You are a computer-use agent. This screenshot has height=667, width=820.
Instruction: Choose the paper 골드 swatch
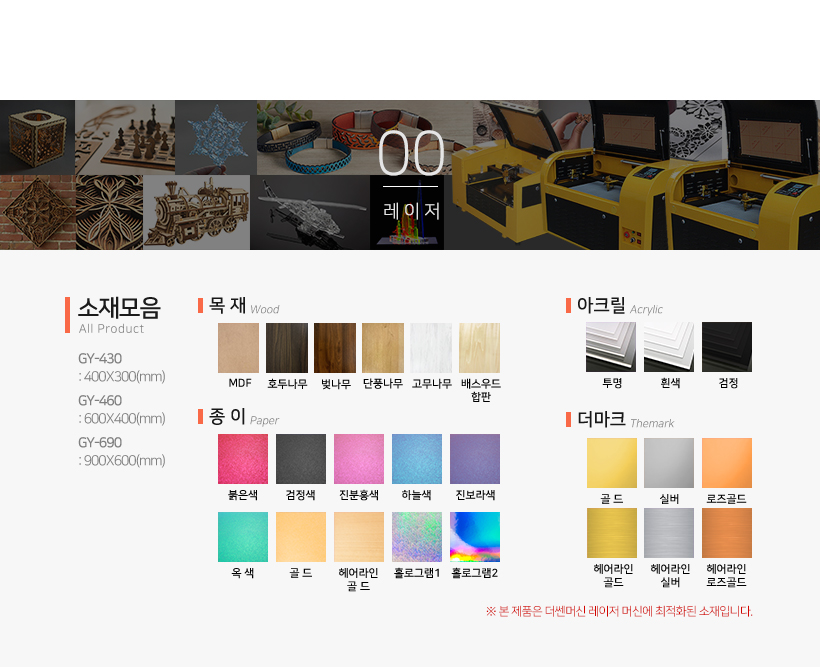(301, 537)
